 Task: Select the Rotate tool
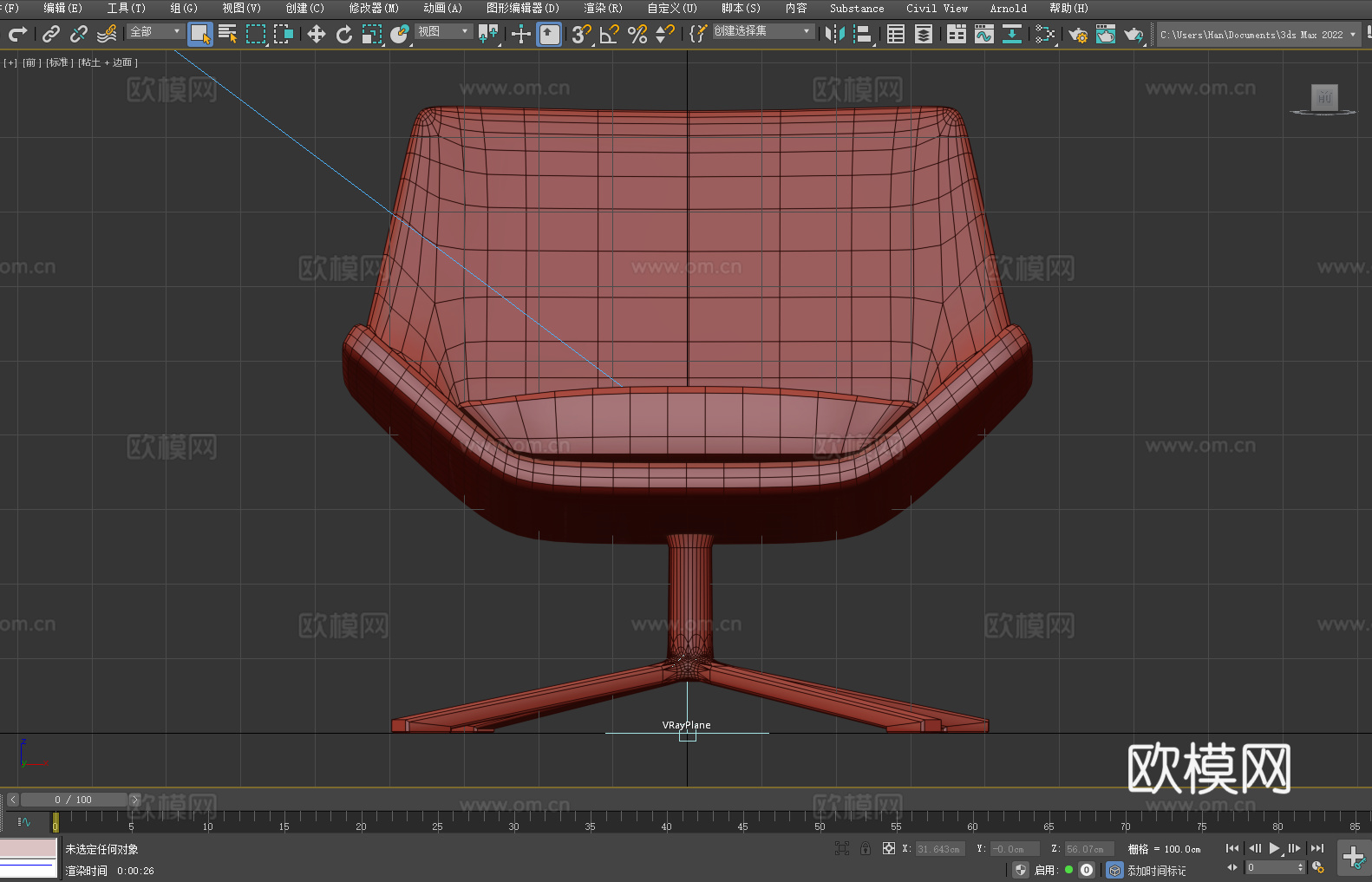344,34
